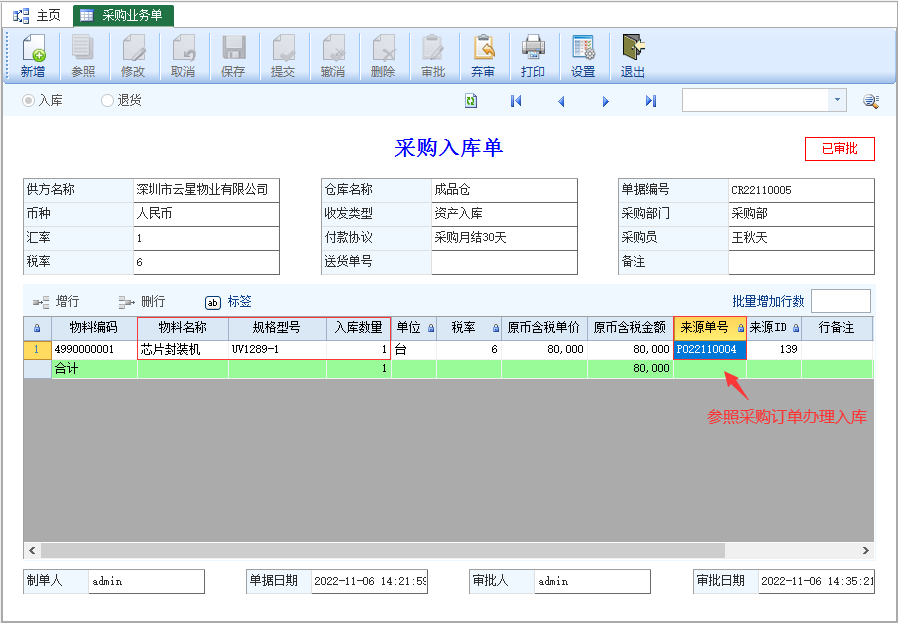
Task: Click the 税率 column header
Action: (468, 328)
